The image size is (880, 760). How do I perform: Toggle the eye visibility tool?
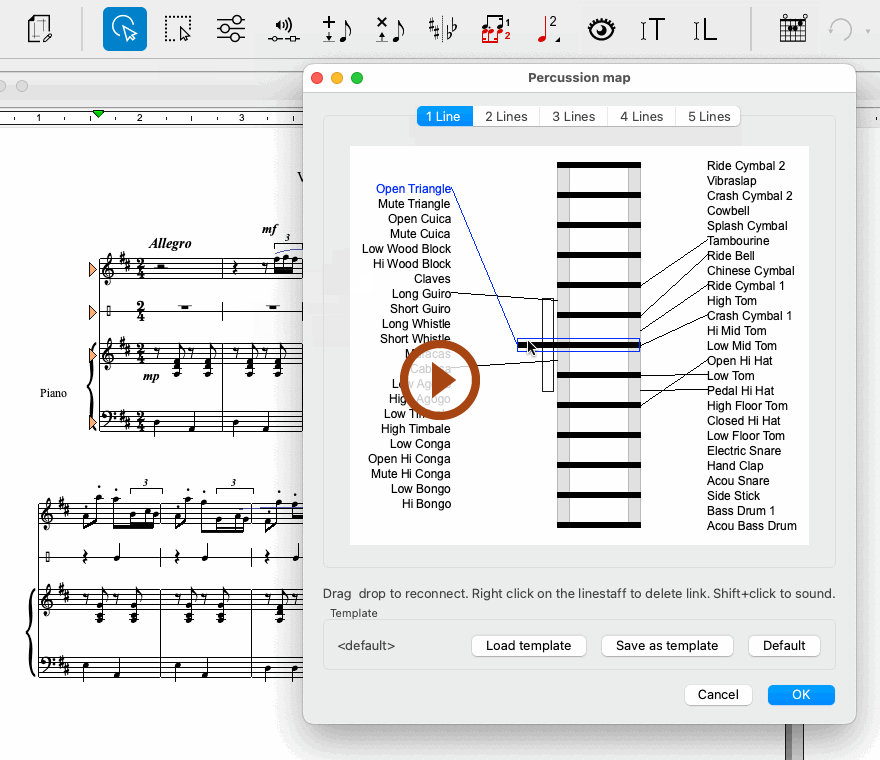[x=601, y=29]
